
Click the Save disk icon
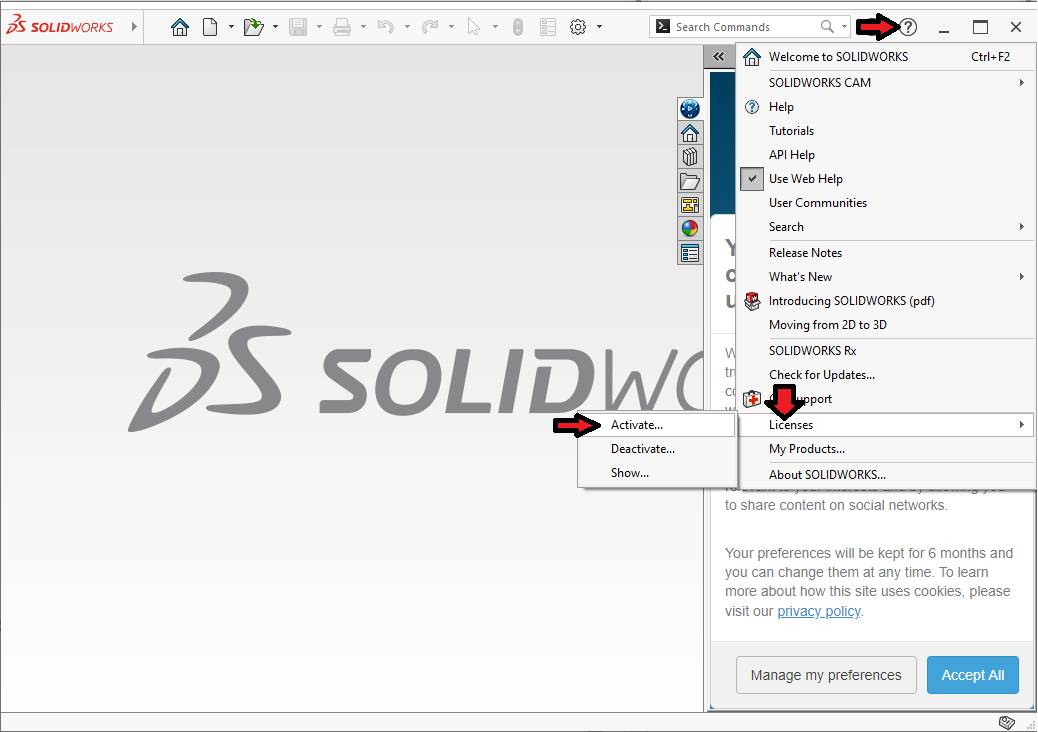click(298, 27)
